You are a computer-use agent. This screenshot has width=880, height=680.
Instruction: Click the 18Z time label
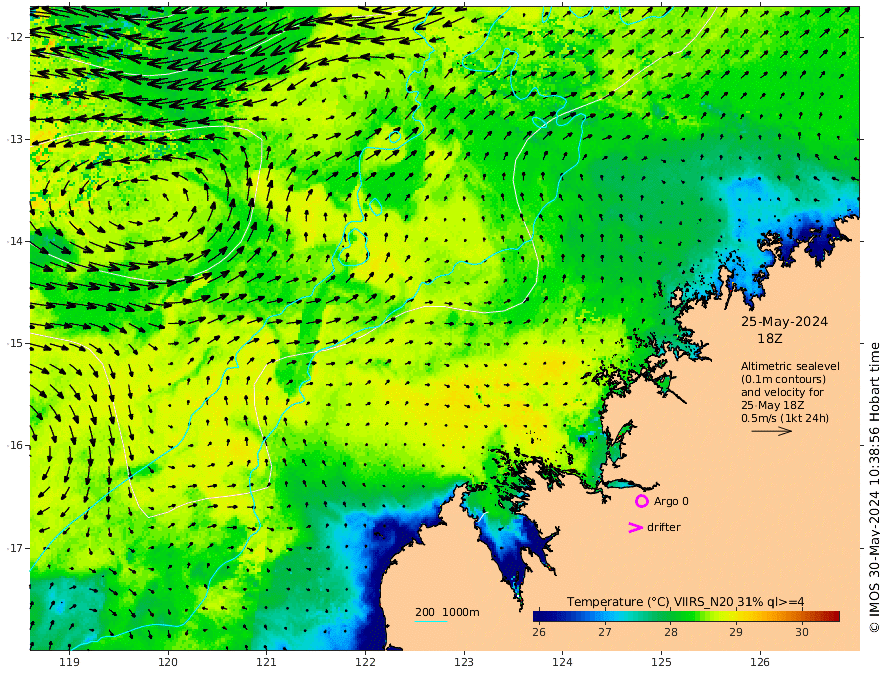tap(769, 339)
